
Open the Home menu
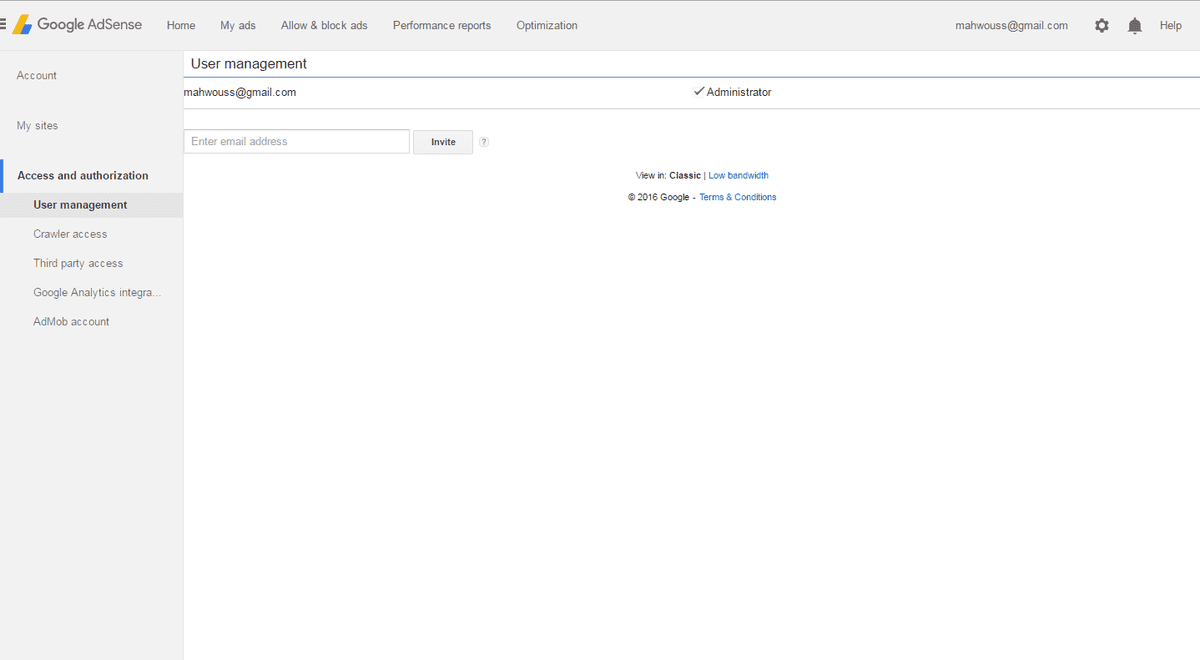point(181,26)
